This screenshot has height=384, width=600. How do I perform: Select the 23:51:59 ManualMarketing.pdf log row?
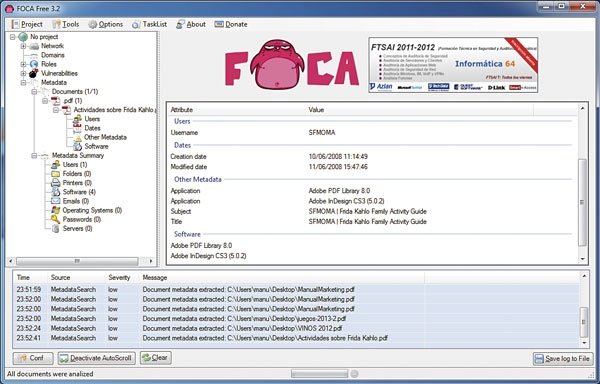tap(296, 290)
